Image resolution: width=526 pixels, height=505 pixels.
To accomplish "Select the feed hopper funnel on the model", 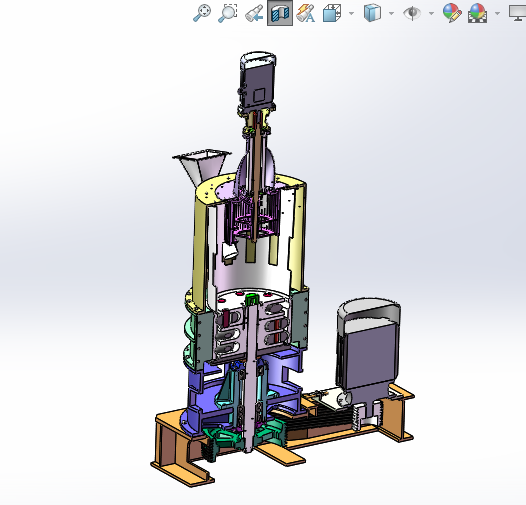I will point(201,166).
